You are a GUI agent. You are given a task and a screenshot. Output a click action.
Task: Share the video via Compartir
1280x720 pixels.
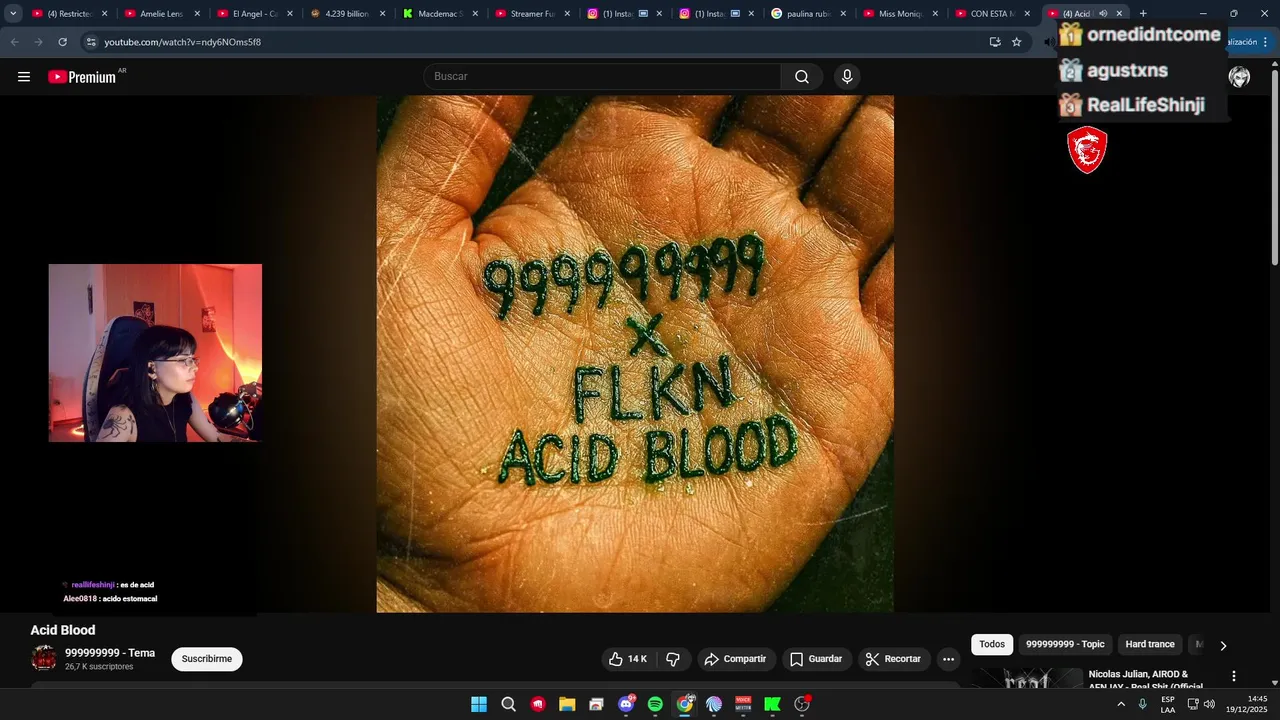(735, 659)
